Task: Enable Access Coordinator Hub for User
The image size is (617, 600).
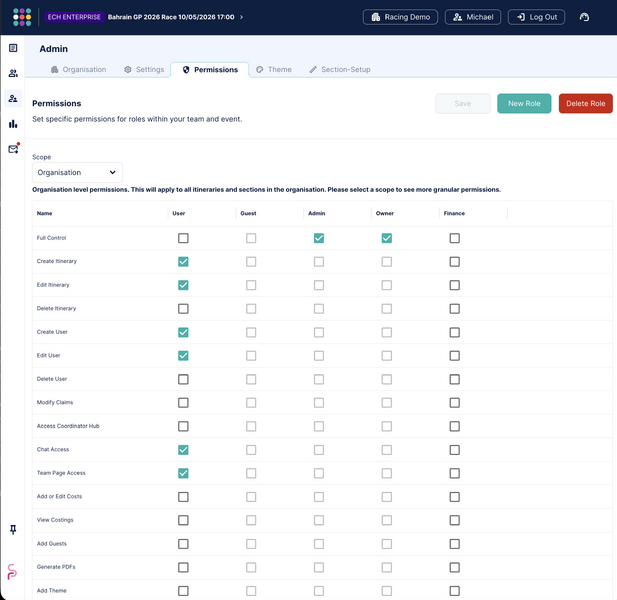Action: pos(183,426)
